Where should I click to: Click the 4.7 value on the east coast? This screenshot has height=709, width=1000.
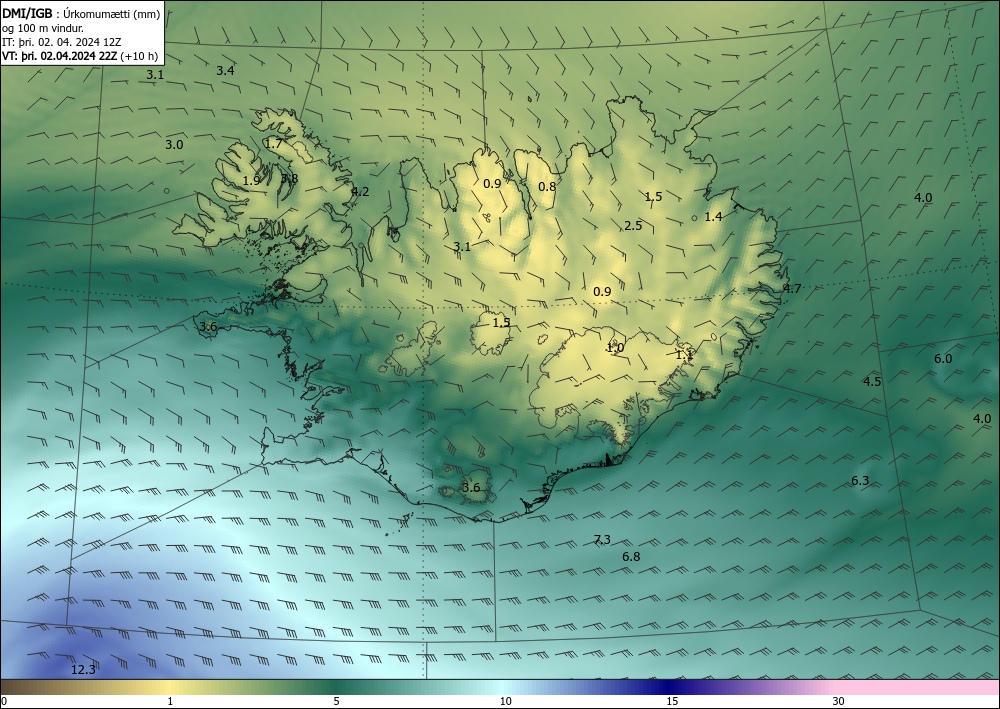pyautogui.click(x=792, y=288)
